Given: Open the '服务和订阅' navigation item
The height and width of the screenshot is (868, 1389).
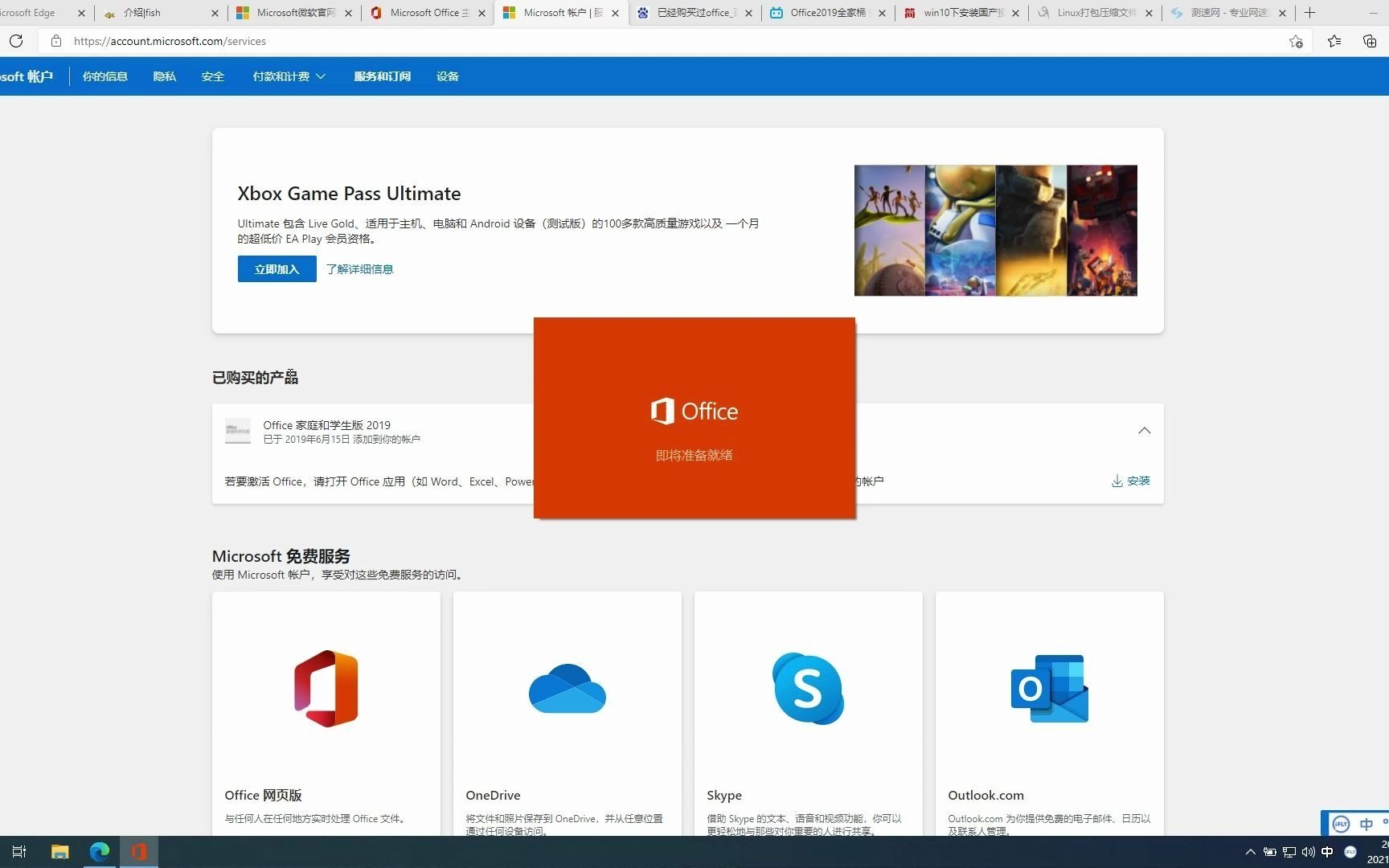Looking at the screenshot, I should tap(383, 76).
